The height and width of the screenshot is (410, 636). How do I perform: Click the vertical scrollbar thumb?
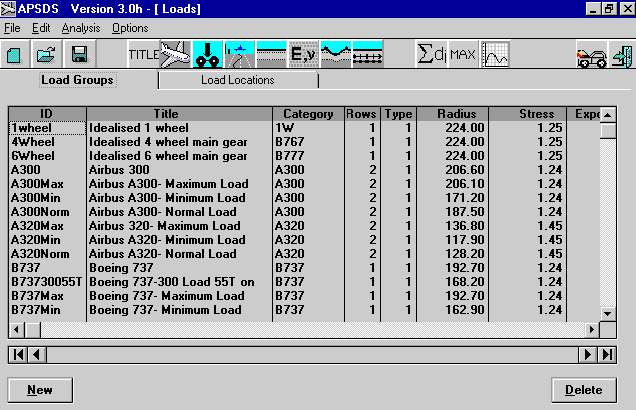607,131
